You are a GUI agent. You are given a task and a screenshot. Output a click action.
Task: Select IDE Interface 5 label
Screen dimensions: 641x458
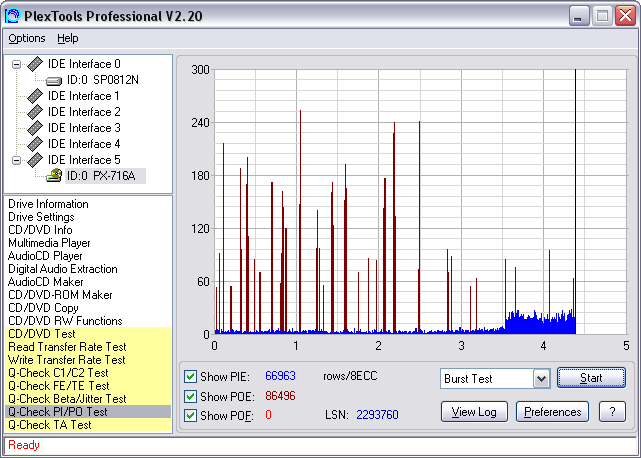point(84,160)
